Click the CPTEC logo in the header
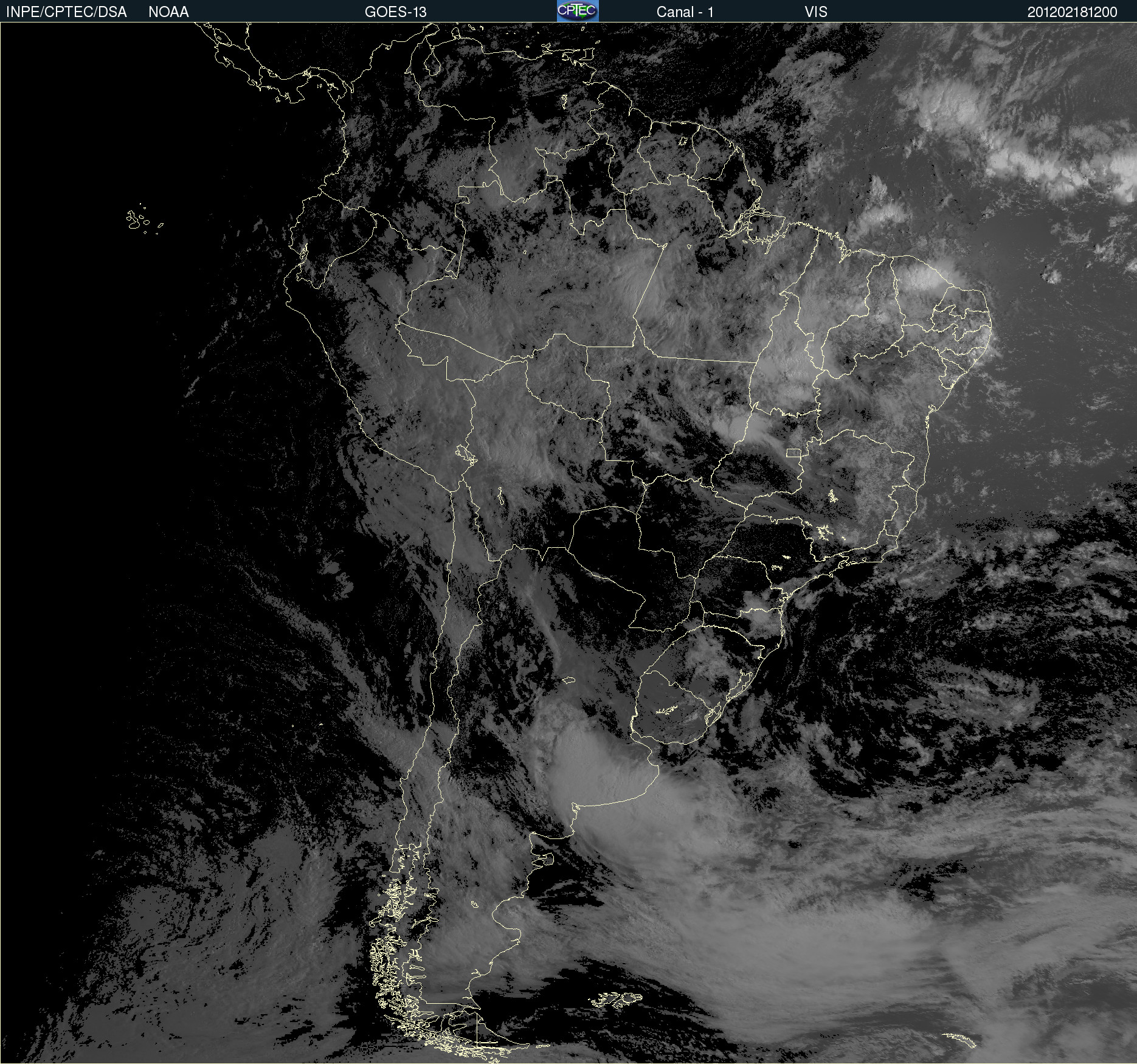The image size is (1137, 1064). click(578, 11)
